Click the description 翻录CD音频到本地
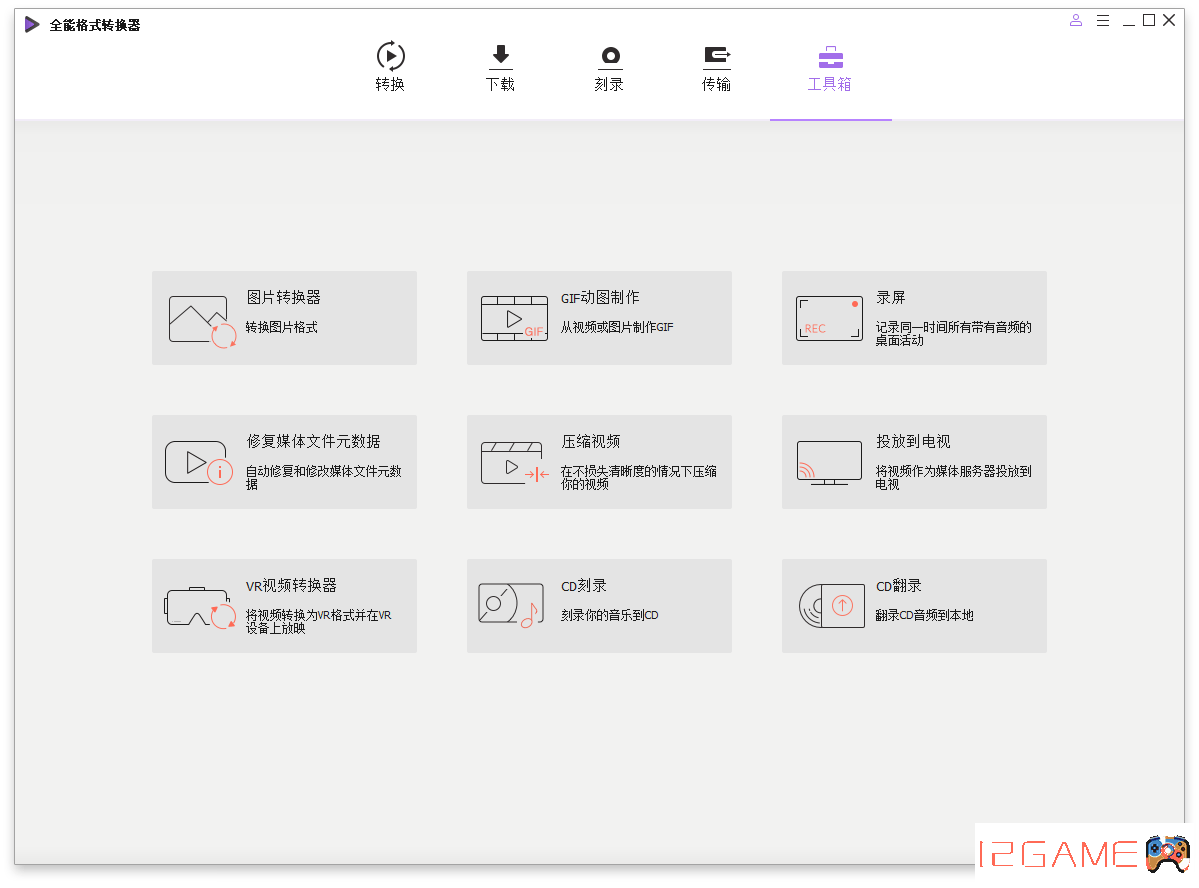 (924, 615)
